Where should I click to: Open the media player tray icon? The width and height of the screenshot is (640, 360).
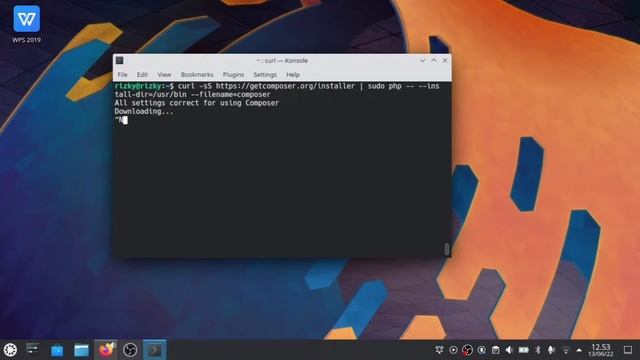point(453,350)
